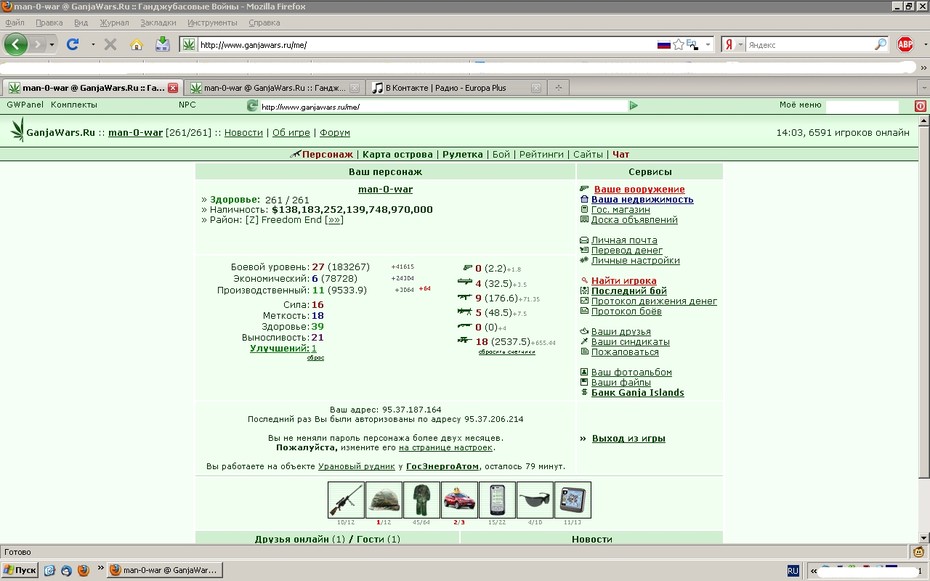This screenshot has height=581, width=930.
Task: Switch to the Europa Plus radio tab
Action: tap(454, 88)
